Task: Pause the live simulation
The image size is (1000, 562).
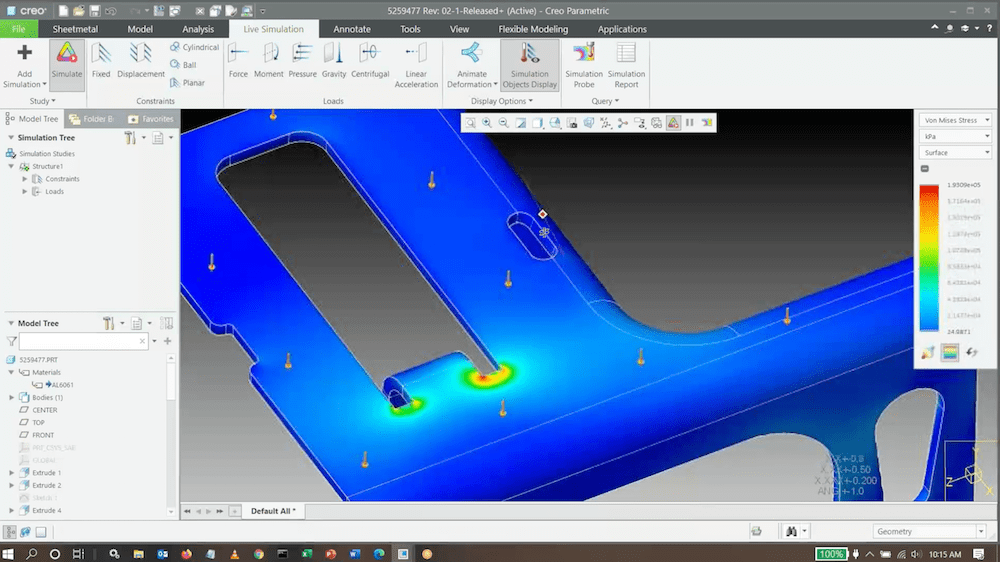Action: [689, 122]
